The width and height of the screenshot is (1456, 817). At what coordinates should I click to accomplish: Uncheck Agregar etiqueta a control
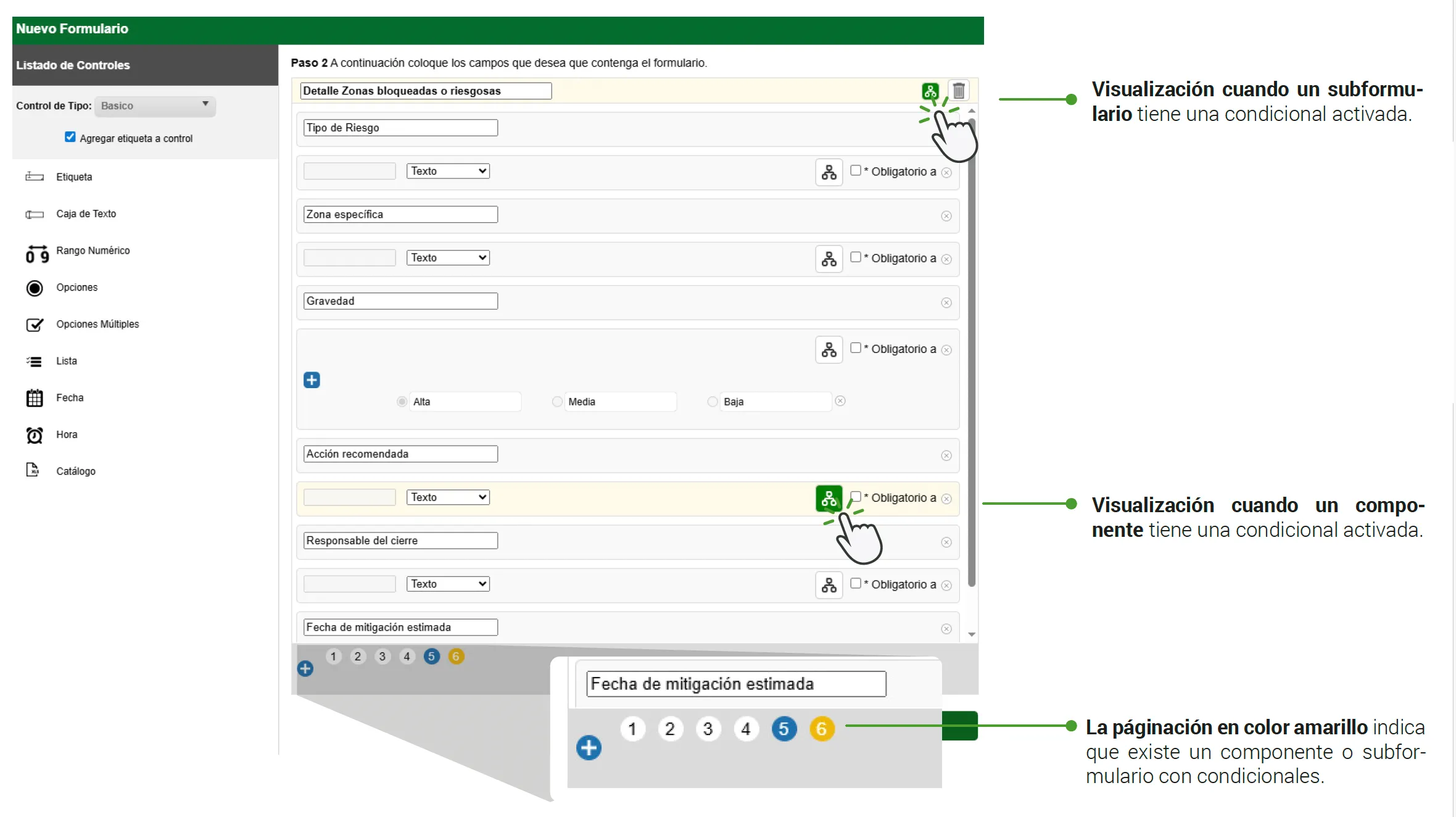(70, 137)
